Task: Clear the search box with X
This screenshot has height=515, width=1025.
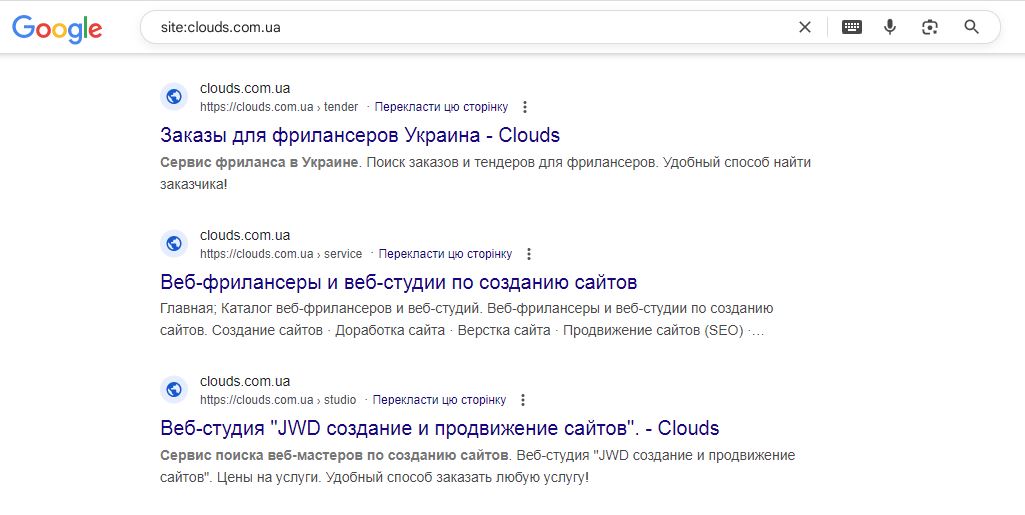Action: 805,27
